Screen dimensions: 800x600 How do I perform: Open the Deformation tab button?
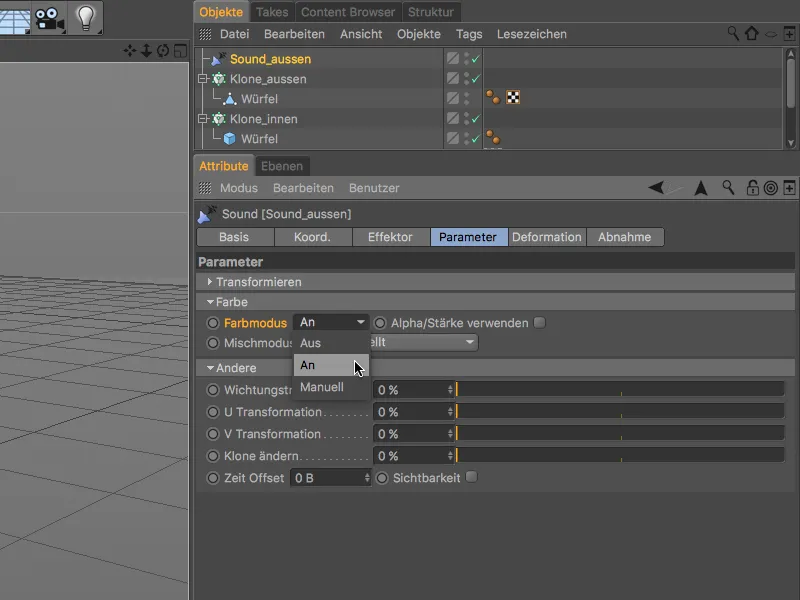(x=546, y=237)
